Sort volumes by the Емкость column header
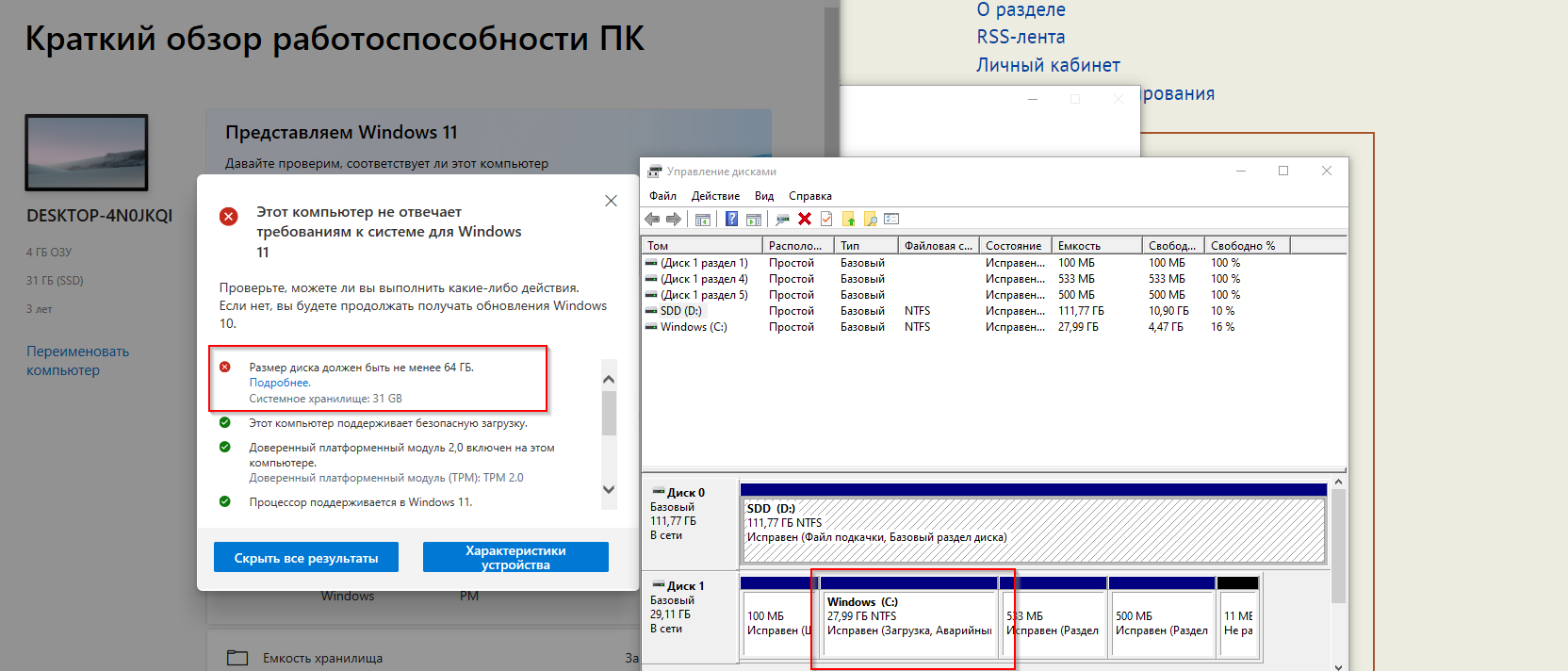1568x671 pixels. coord(1080,246)
